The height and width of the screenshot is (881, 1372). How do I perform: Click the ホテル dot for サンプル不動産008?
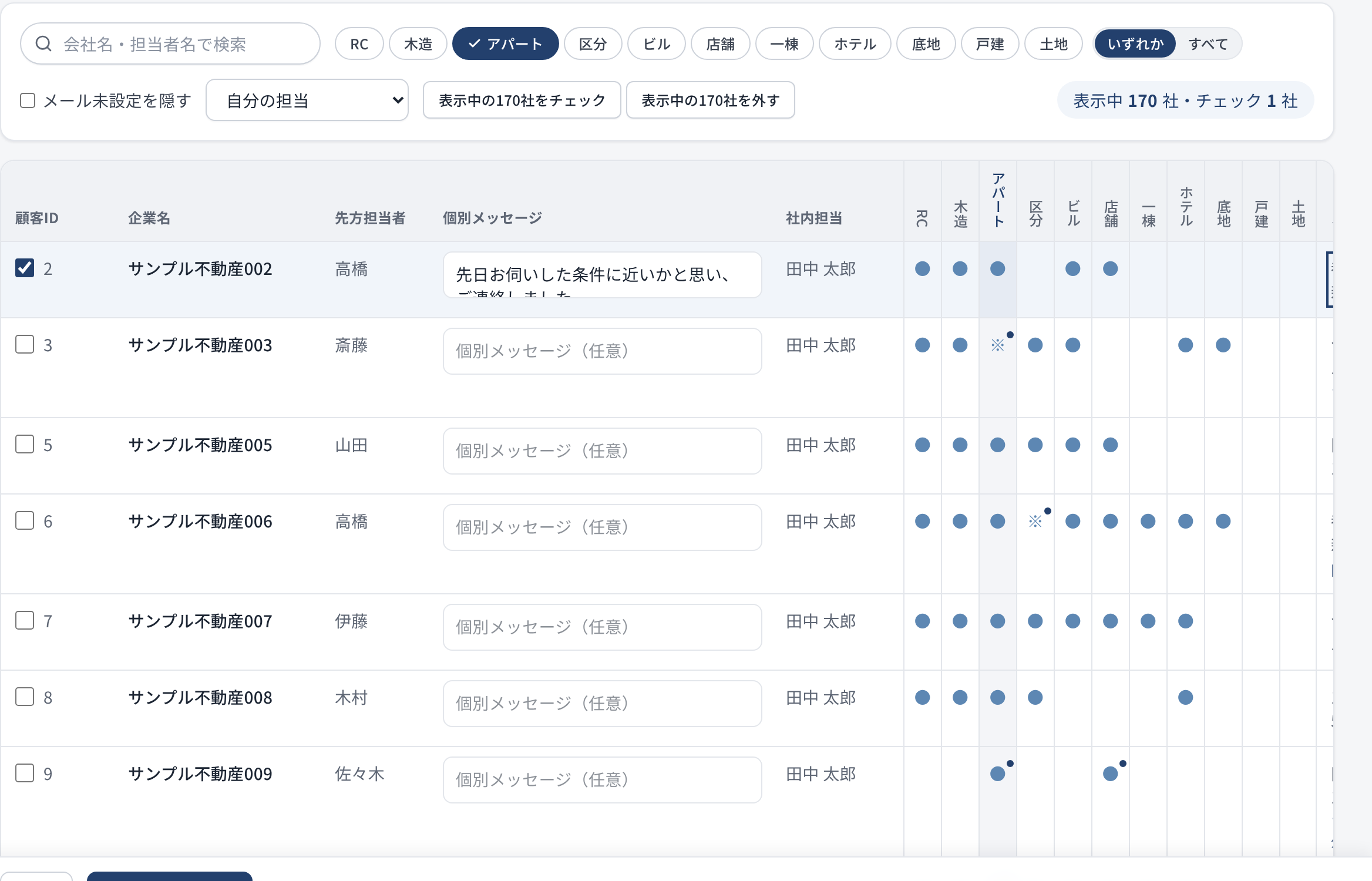[1186, 697]
